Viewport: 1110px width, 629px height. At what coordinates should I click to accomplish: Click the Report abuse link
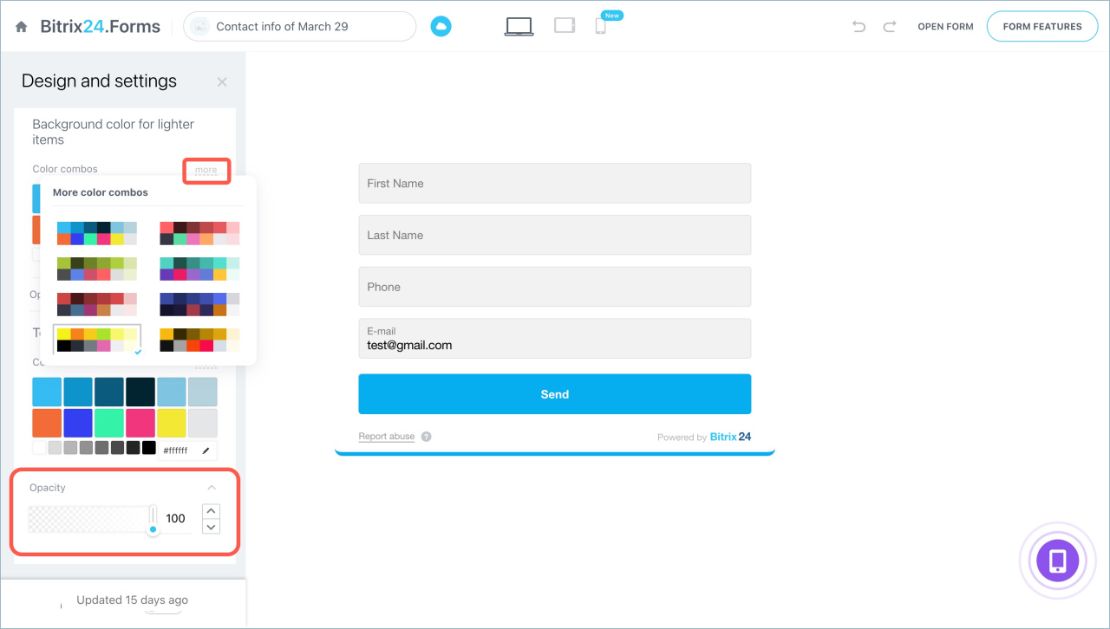pyautogui.click(x=387, y=437)
